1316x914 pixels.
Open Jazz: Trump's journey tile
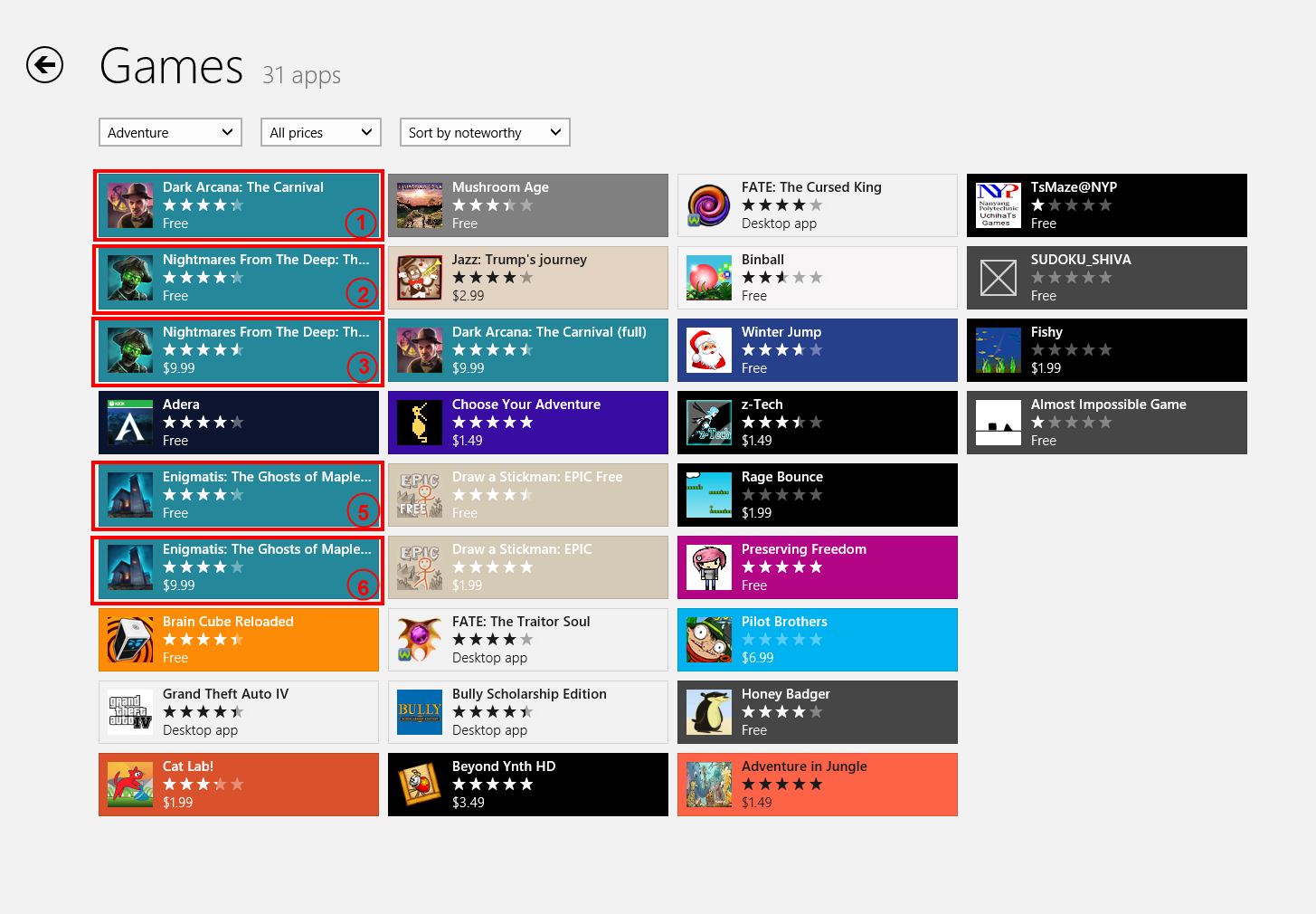tap(527, 278)
